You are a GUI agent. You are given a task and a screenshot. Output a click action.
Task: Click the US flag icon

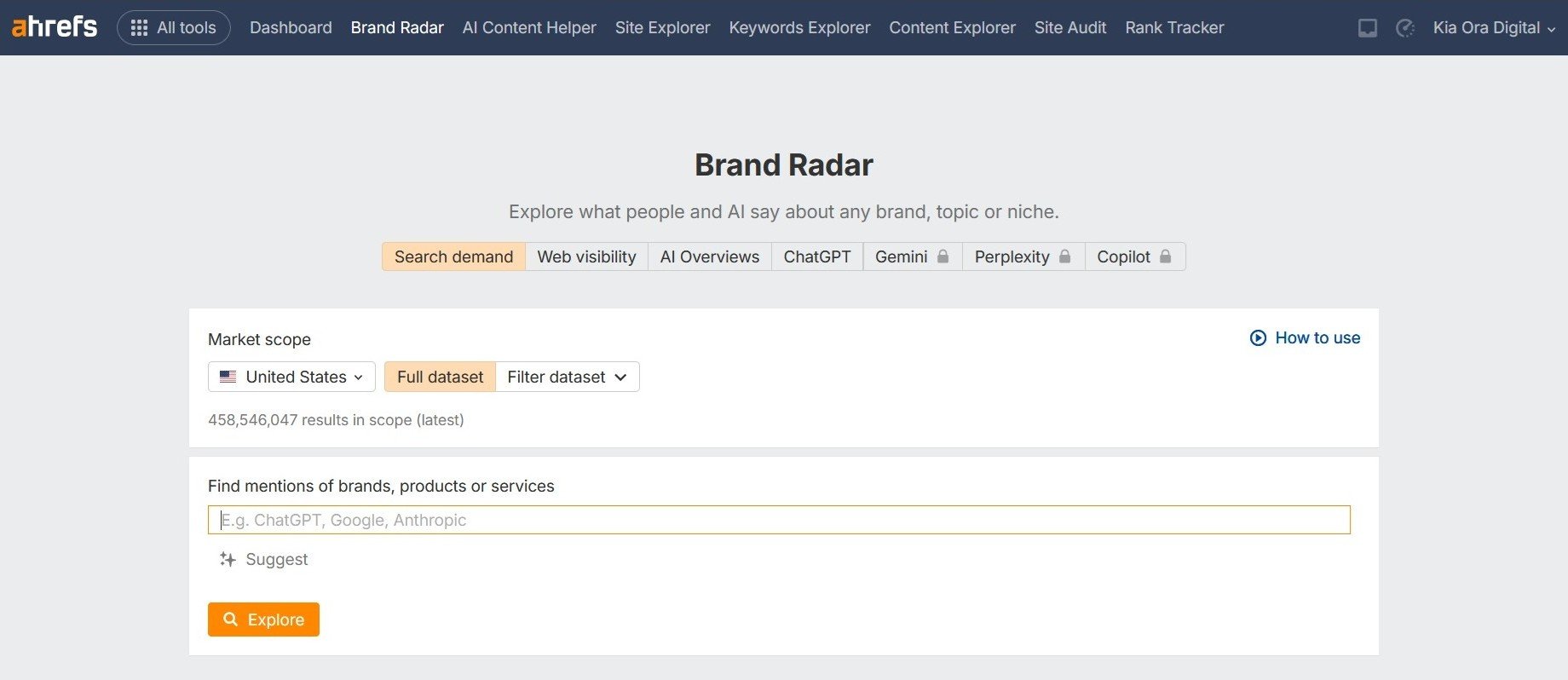click(228, 377)
